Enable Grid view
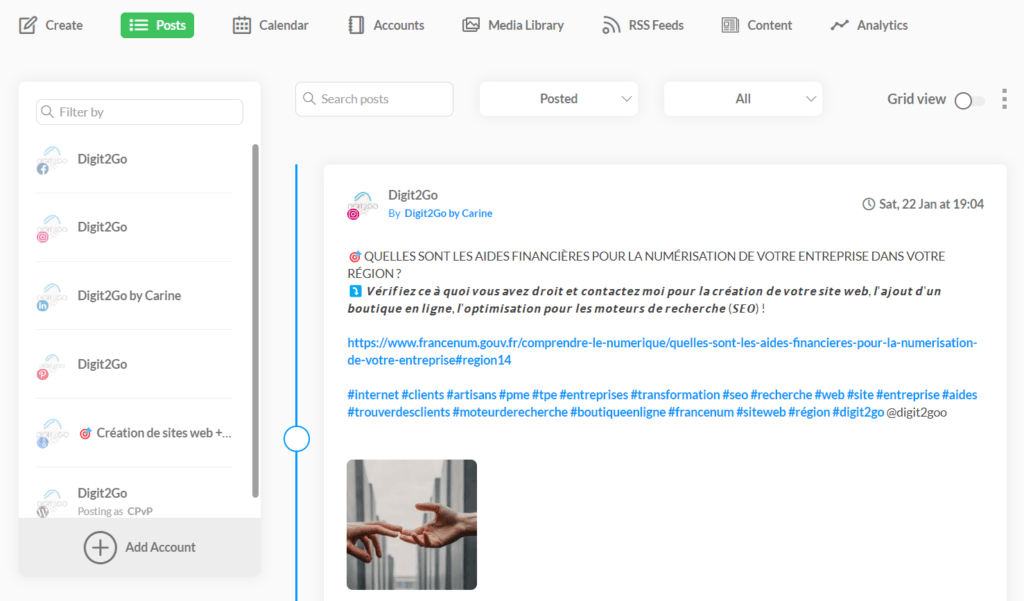 (x=963, y=100)
